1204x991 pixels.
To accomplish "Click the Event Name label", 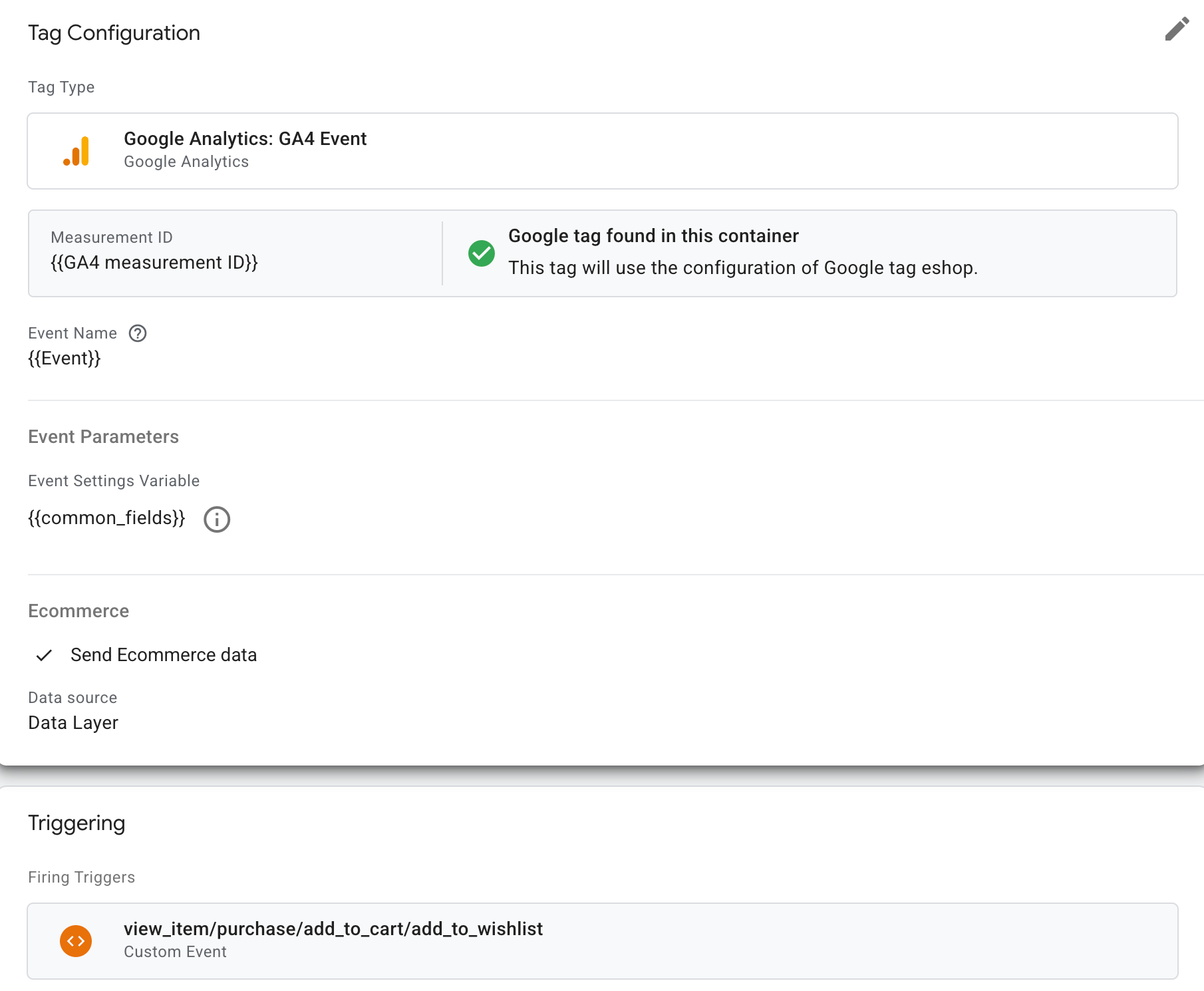I will coord(73,333).
